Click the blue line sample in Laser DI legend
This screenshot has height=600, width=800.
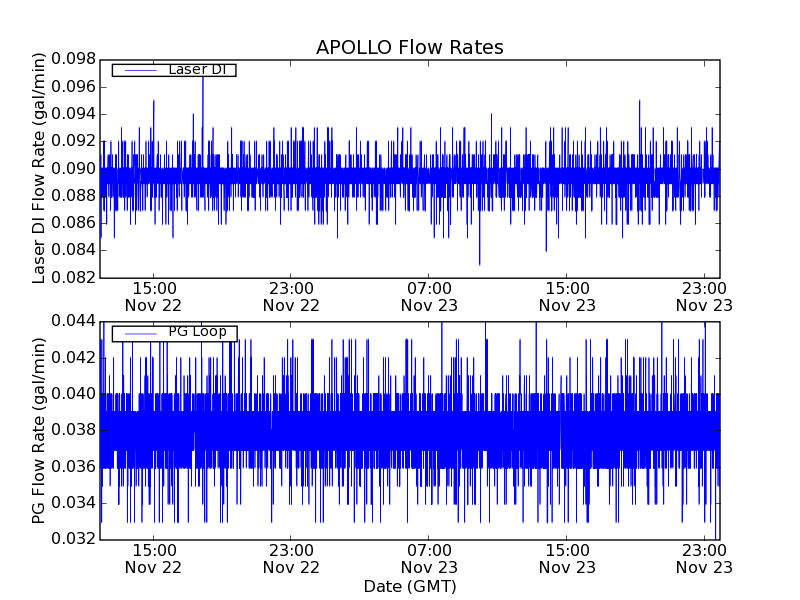[137, 70]
